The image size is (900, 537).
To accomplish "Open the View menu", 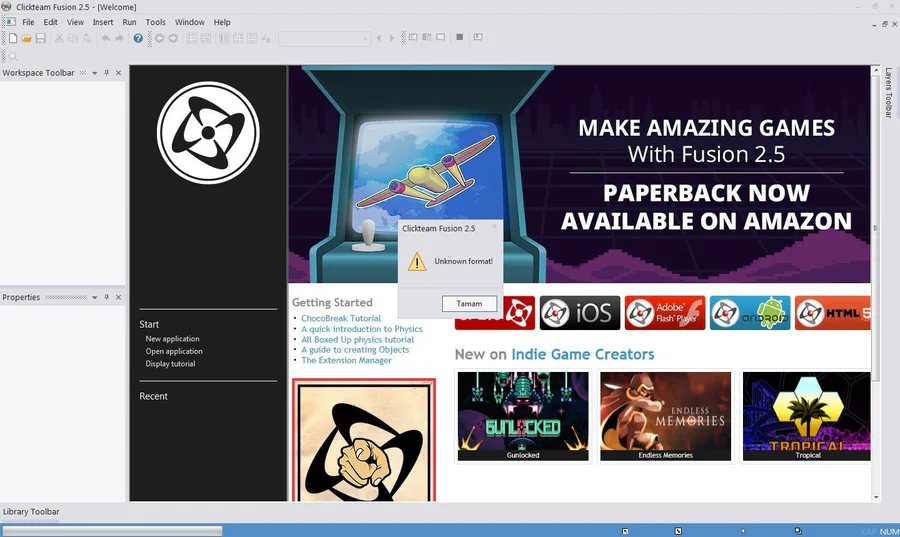I will pos(75,22).
